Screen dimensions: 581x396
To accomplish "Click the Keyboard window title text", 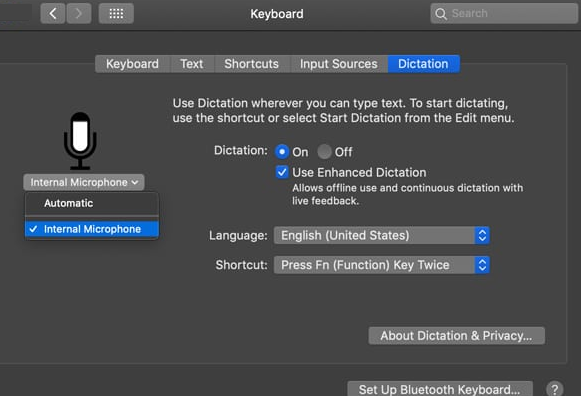I will coord(277,14).
